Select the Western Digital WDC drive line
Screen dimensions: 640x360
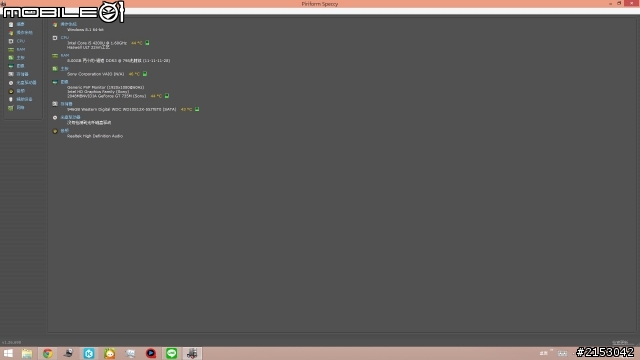122,109
